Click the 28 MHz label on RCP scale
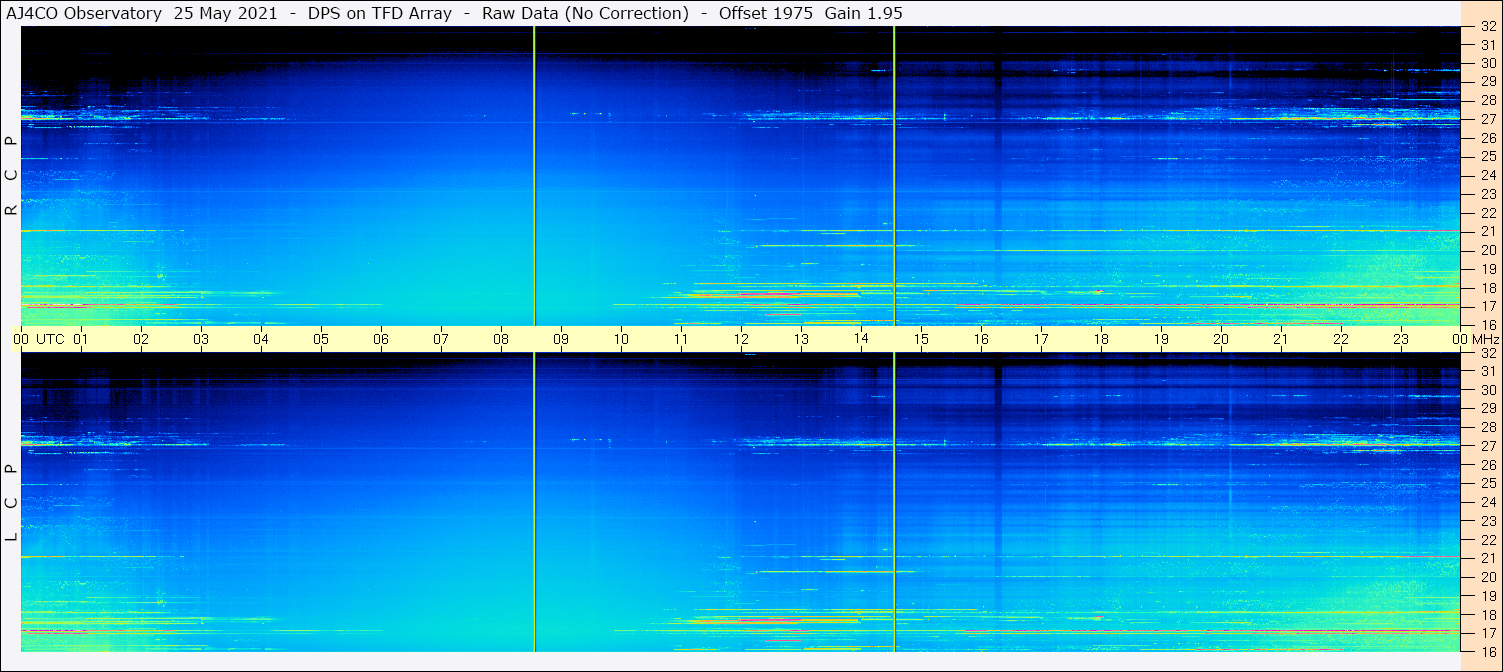Image resolution: width=1503 pixels, height=672 pixels. (x=1487, y=101)
